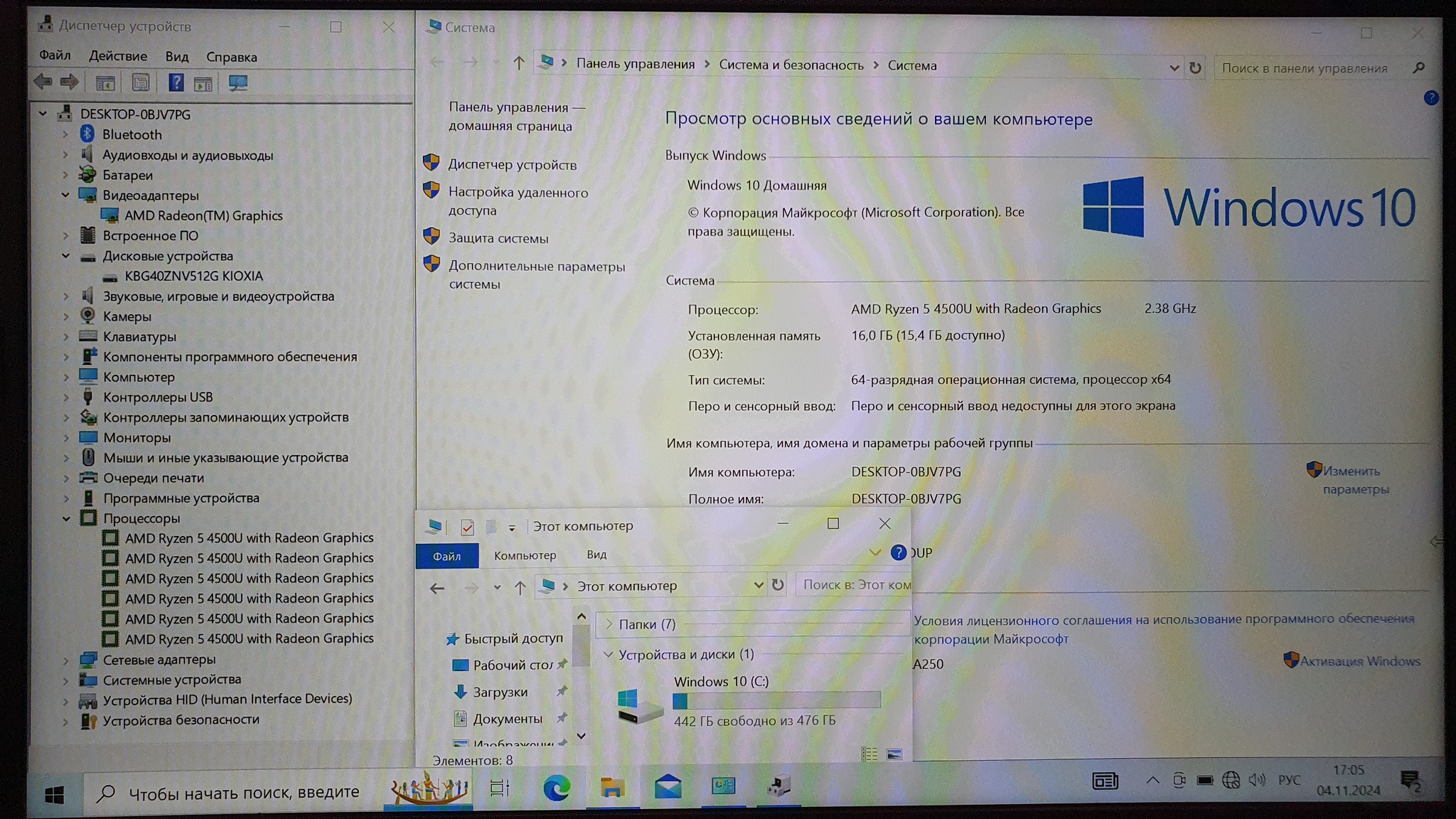Click the Task View taskbar icon
This screenshot has height=819, width=1456.
point(500,788)
